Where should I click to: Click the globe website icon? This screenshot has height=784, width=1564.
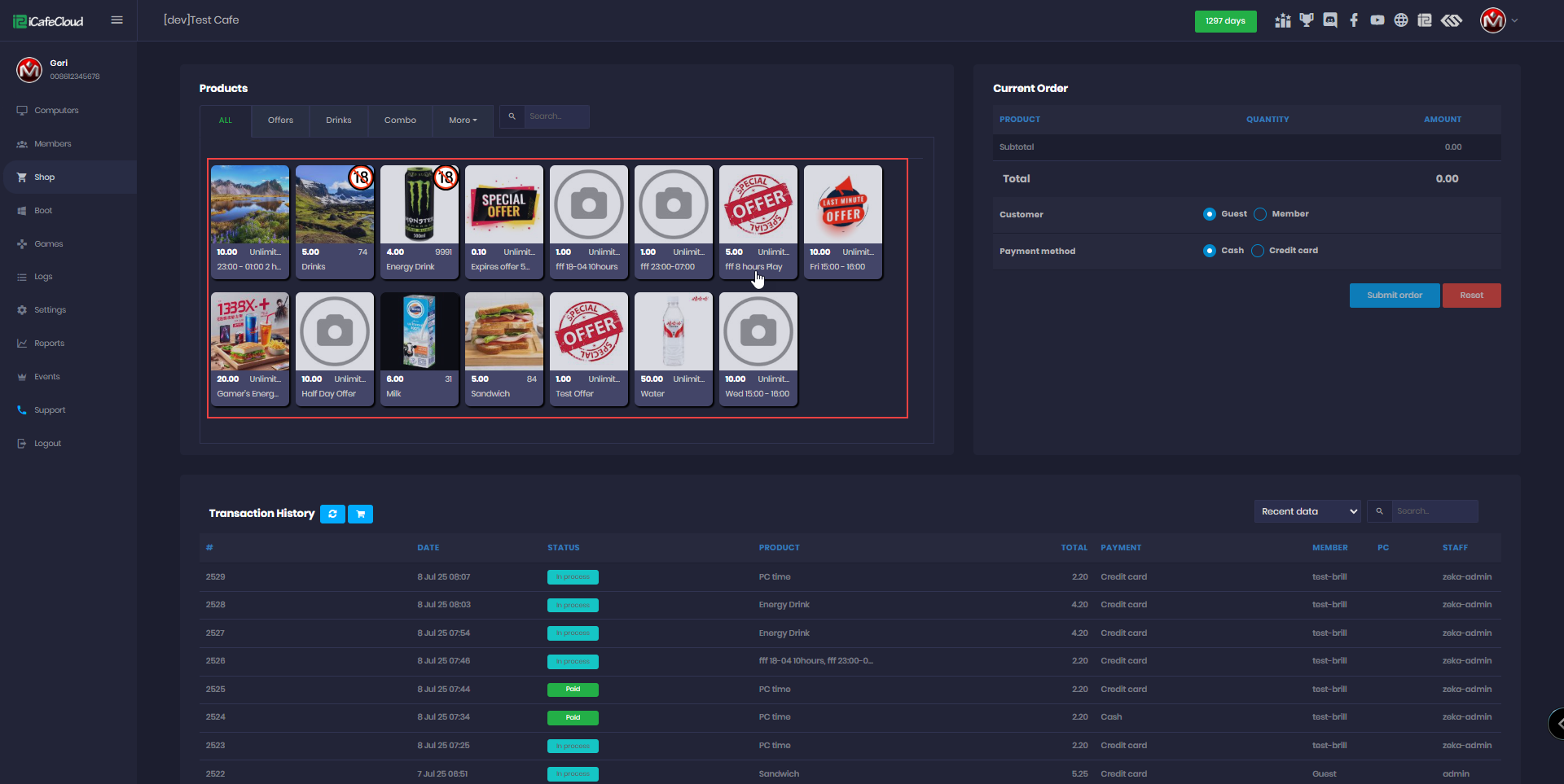pyautogui.click(x=1401, y=20)
